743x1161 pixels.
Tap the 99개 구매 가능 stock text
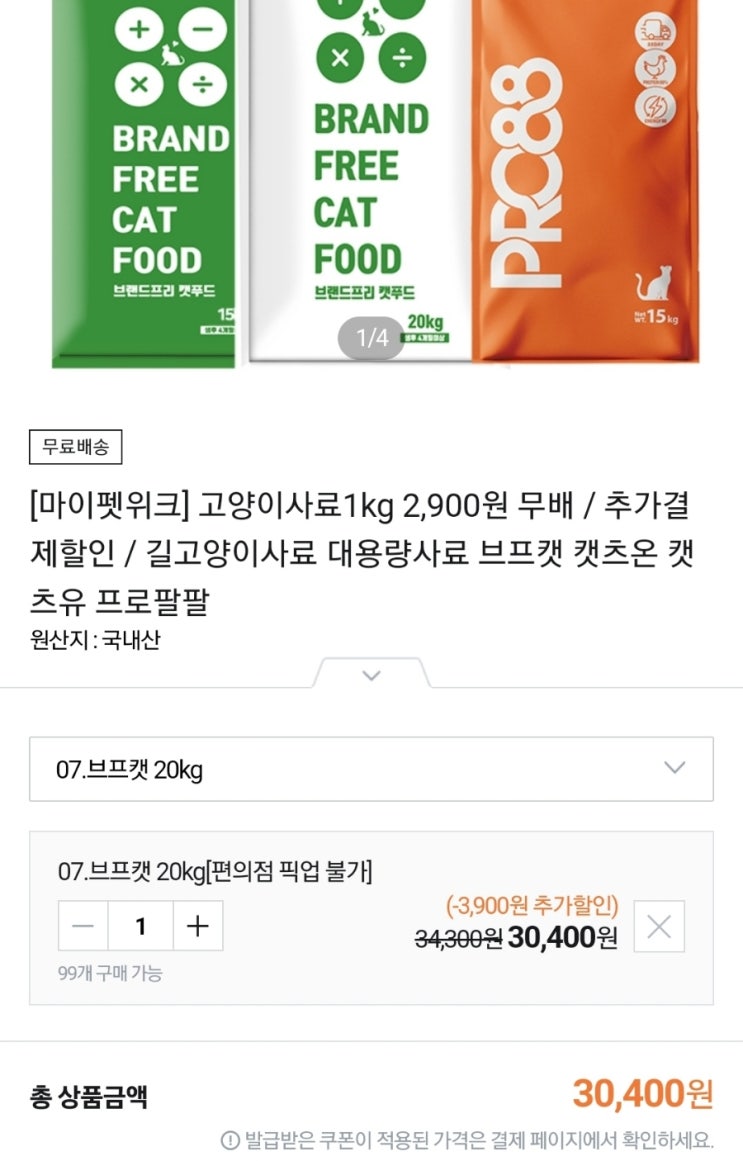click(110, 973)
